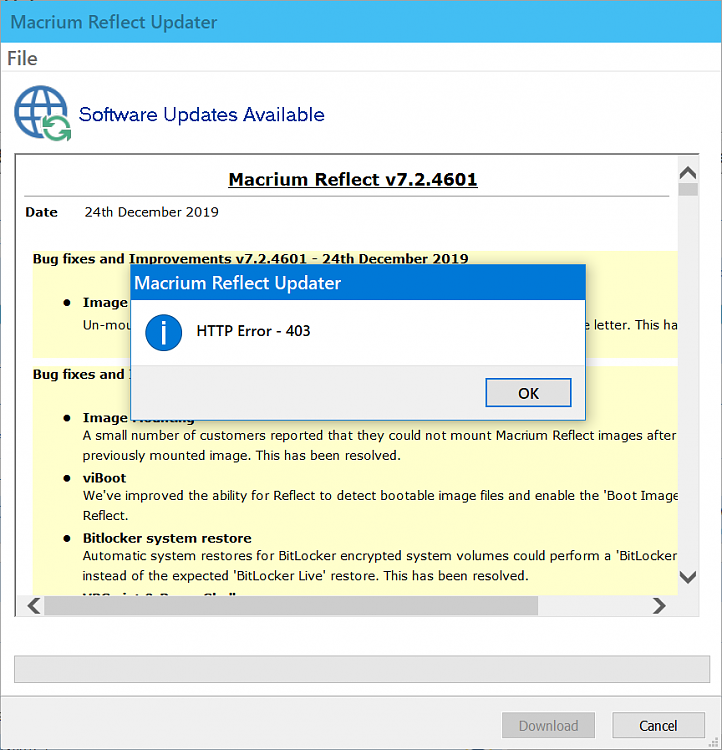Click the 'HTTP Error - 403' message text
The width and height of the screenshot is (722, 750).
253,331
